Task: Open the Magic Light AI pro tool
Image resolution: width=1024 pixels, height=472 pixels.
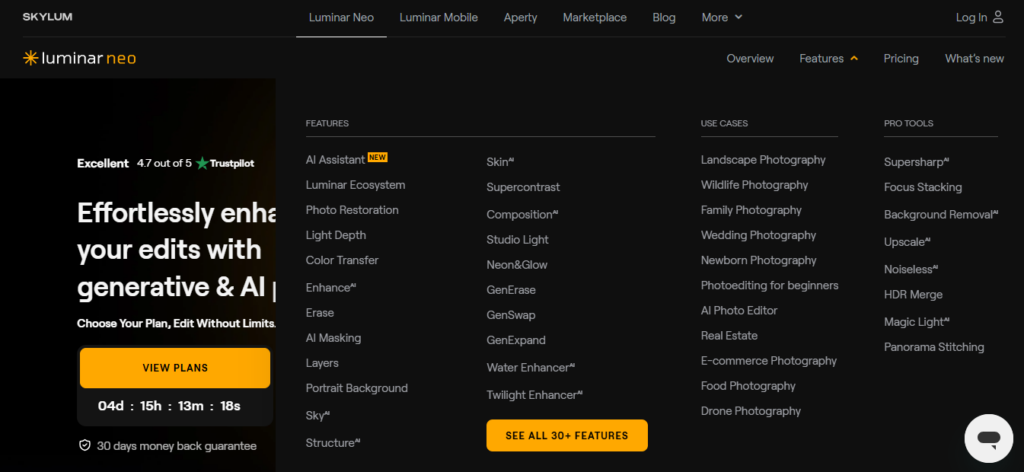Action: tap(917, 322)
